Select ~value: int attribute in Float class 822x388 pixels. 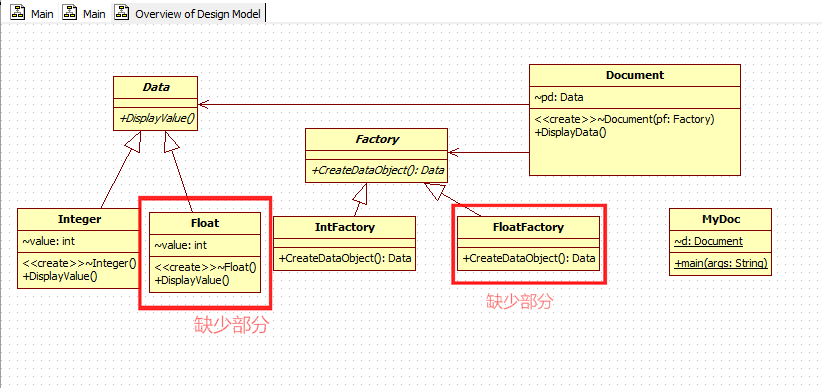pyautogui.click(x=181, y=245)
